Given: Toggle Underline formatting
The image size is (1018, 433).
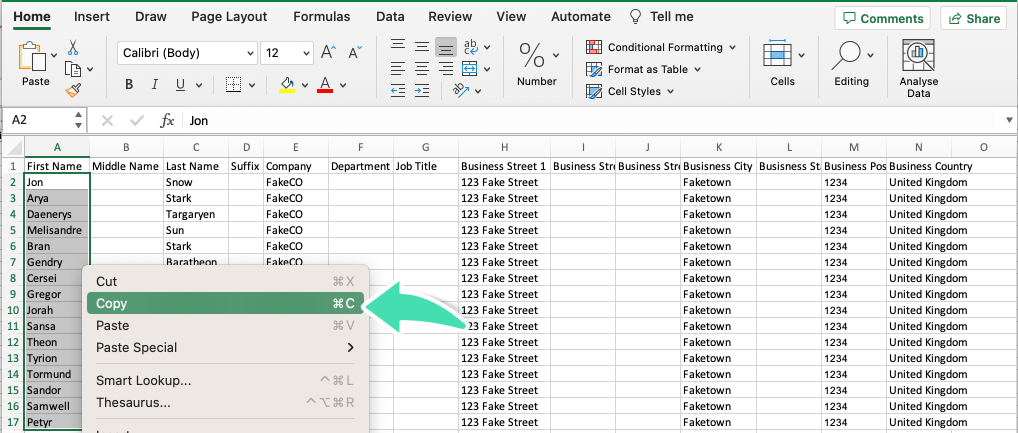Looking at the screenshot, I should (180, 84).
